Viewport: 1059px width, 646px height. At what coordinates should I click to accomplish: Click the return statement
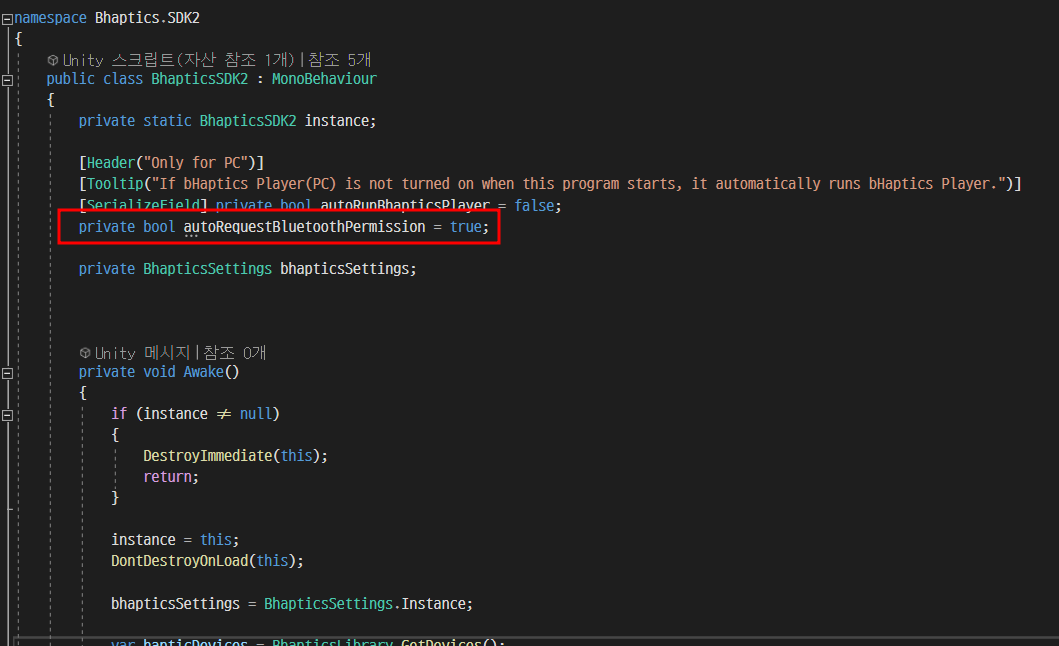click(171, 476)
